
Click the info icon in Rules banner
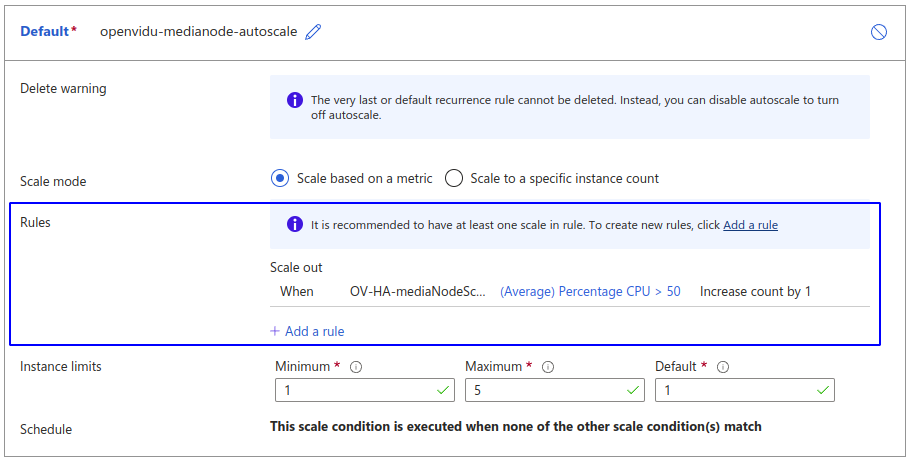pyautogui.click(x=295, y=225)
